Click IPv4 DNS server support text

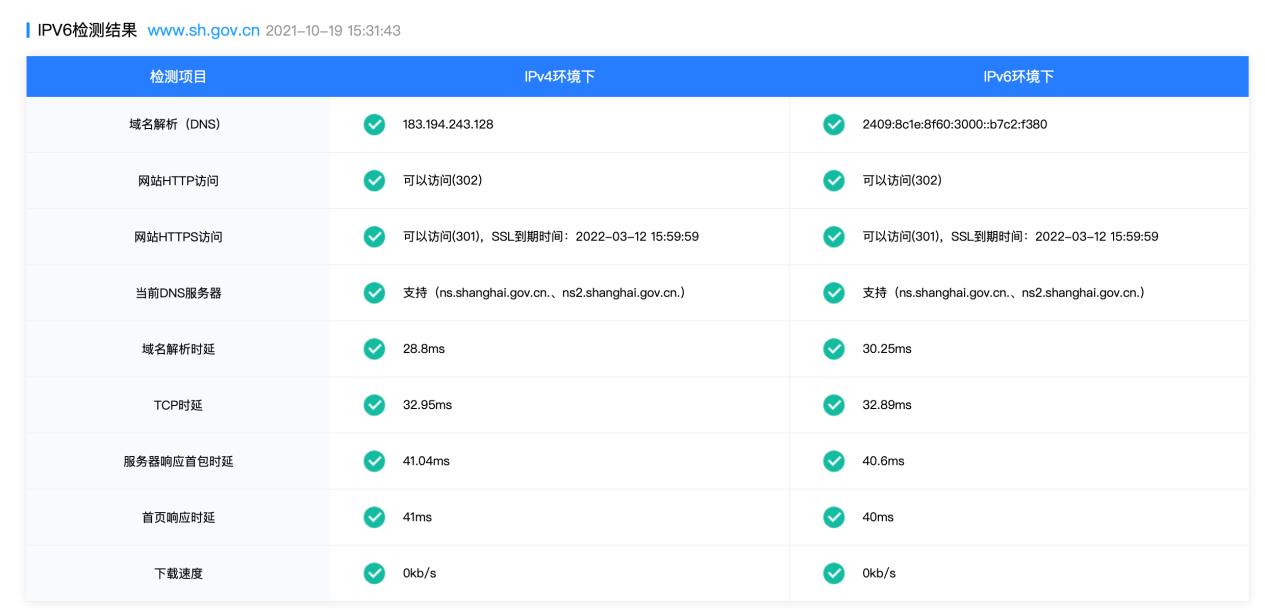[x=543, y=293]
